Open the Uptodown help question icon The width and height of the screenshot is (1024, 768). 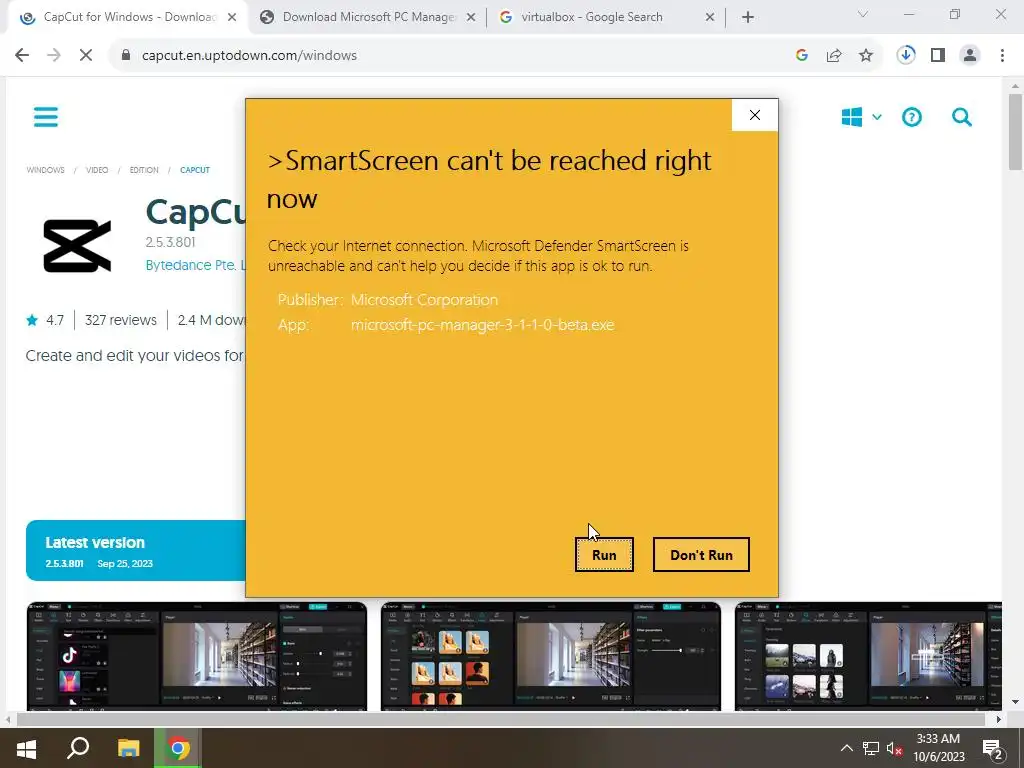point(912,118)
